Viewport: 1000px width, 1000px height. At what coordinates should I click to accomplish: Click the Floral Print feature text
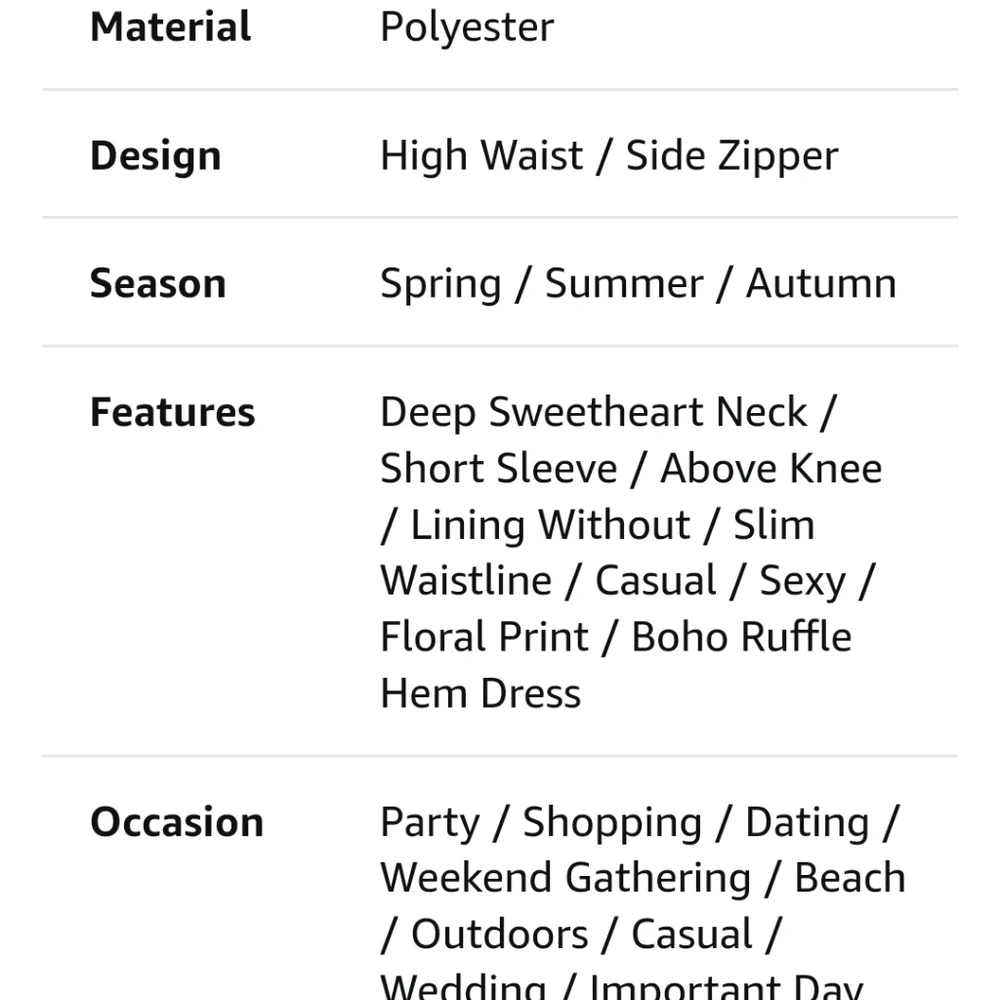pos(484,637)
